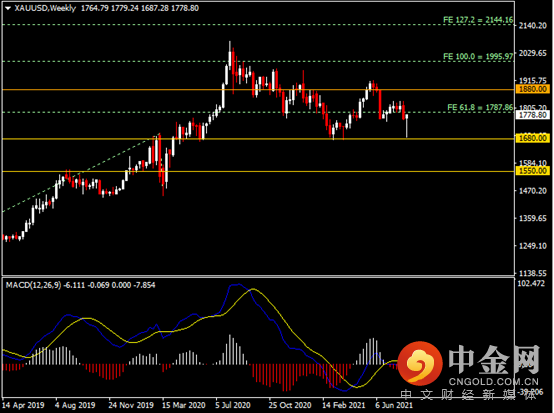Image resolution: width=554 pixels, height=413 pixels.
Task: Click the 1470.20 price scale value
Action: pos(533,191)
